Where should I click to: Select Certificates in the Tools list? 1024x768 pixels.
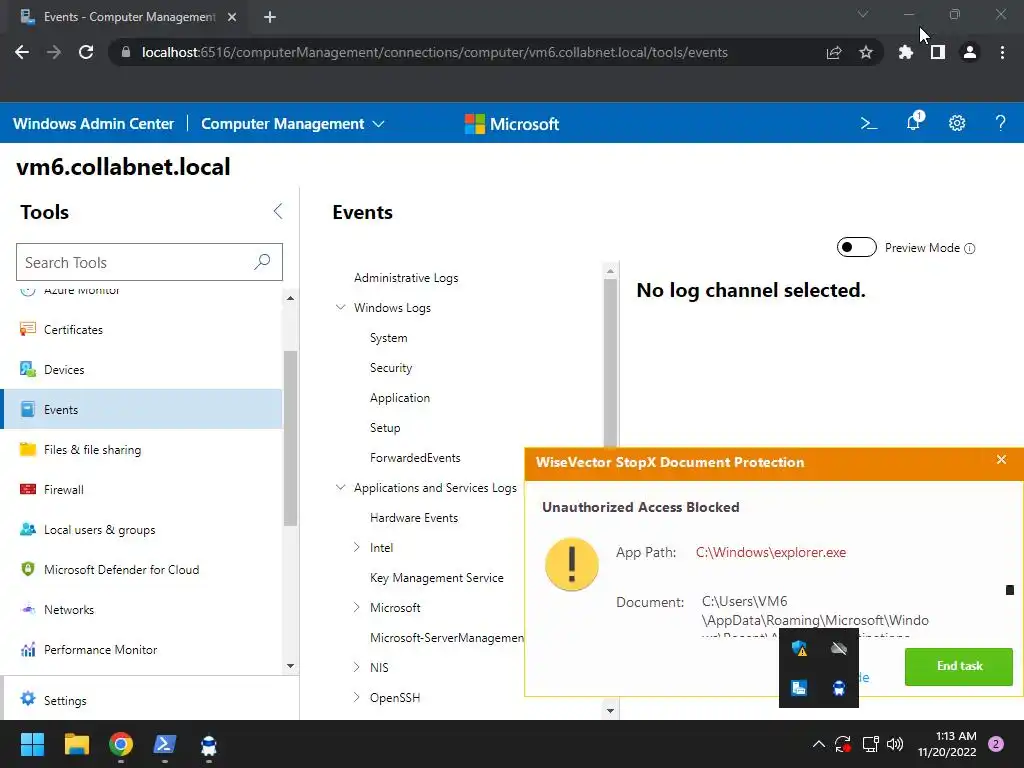(x=142, y=329)
